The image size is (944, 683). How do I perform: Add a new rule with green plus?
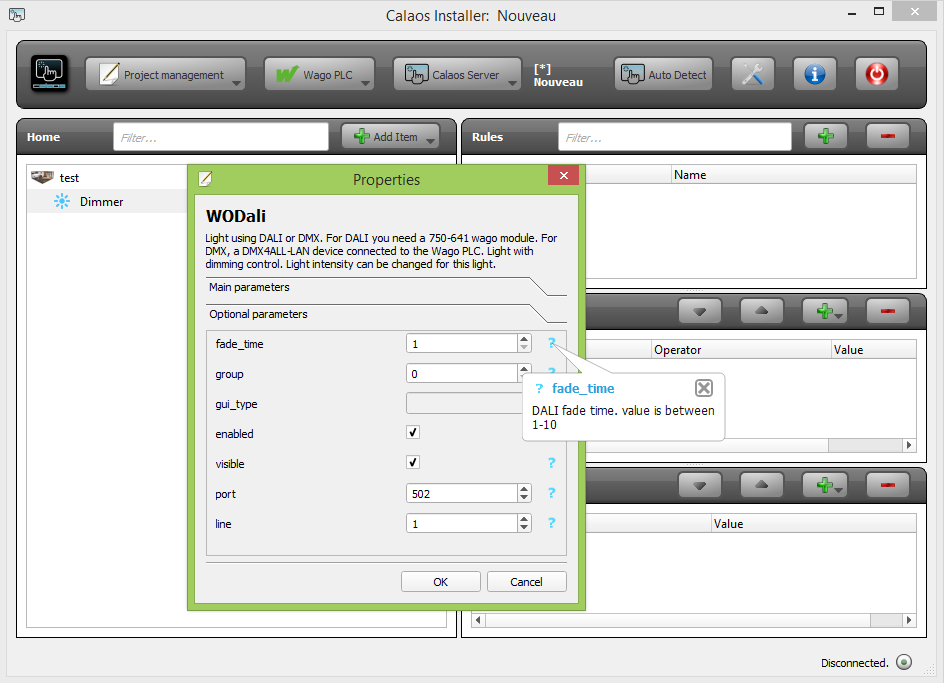[x=826, y=136]
